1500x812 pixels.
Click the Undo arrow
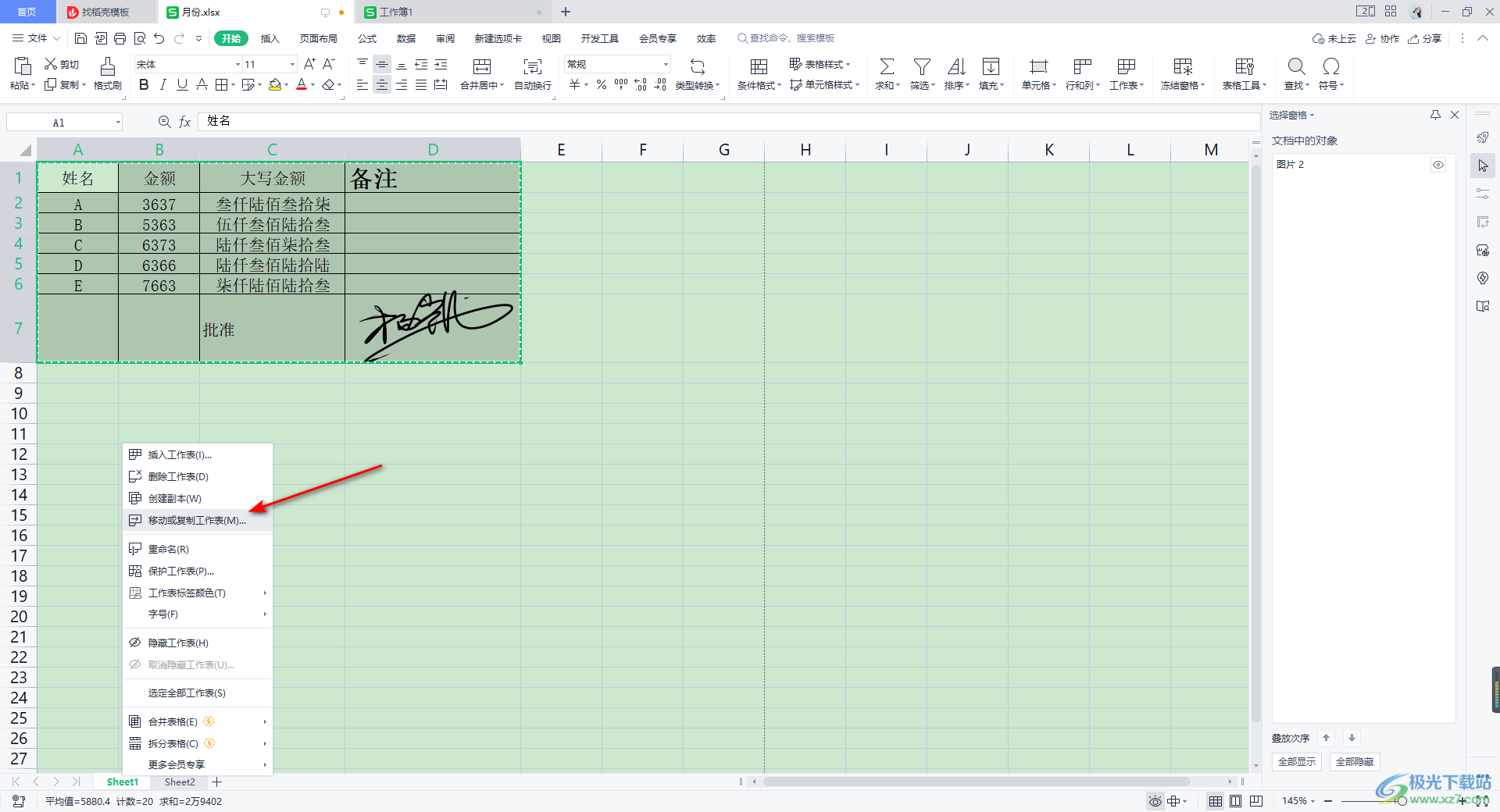coord(159,38)
